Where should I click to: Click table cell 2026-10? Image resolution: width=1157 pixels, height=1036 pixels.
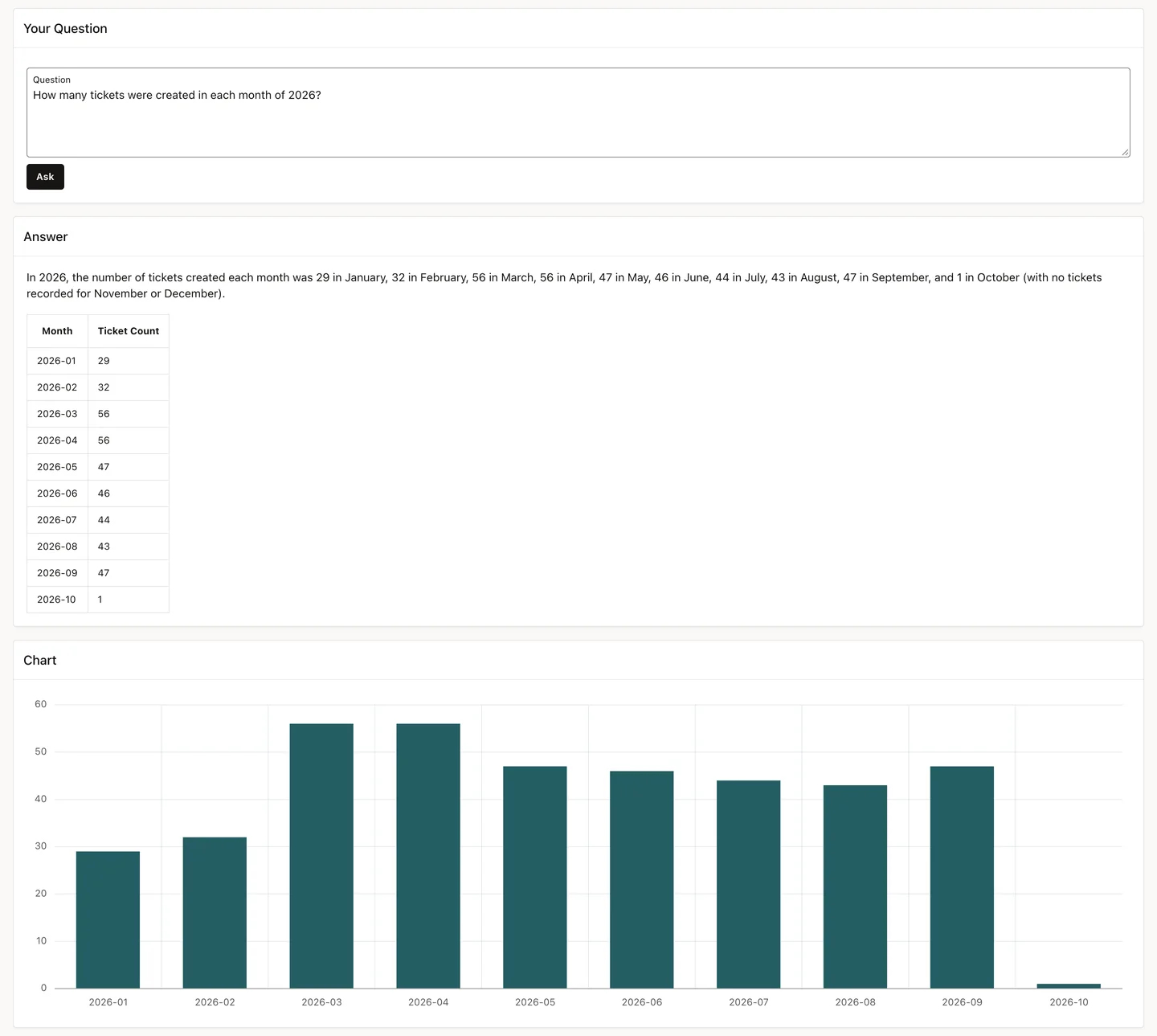click(57, 600)
